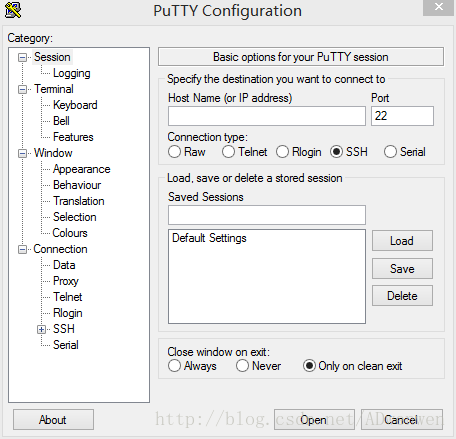Image resolution: width=456 pixels, height=439 pixels.
Task: Collapse the Window tree node
Action: tap(22, 153)
